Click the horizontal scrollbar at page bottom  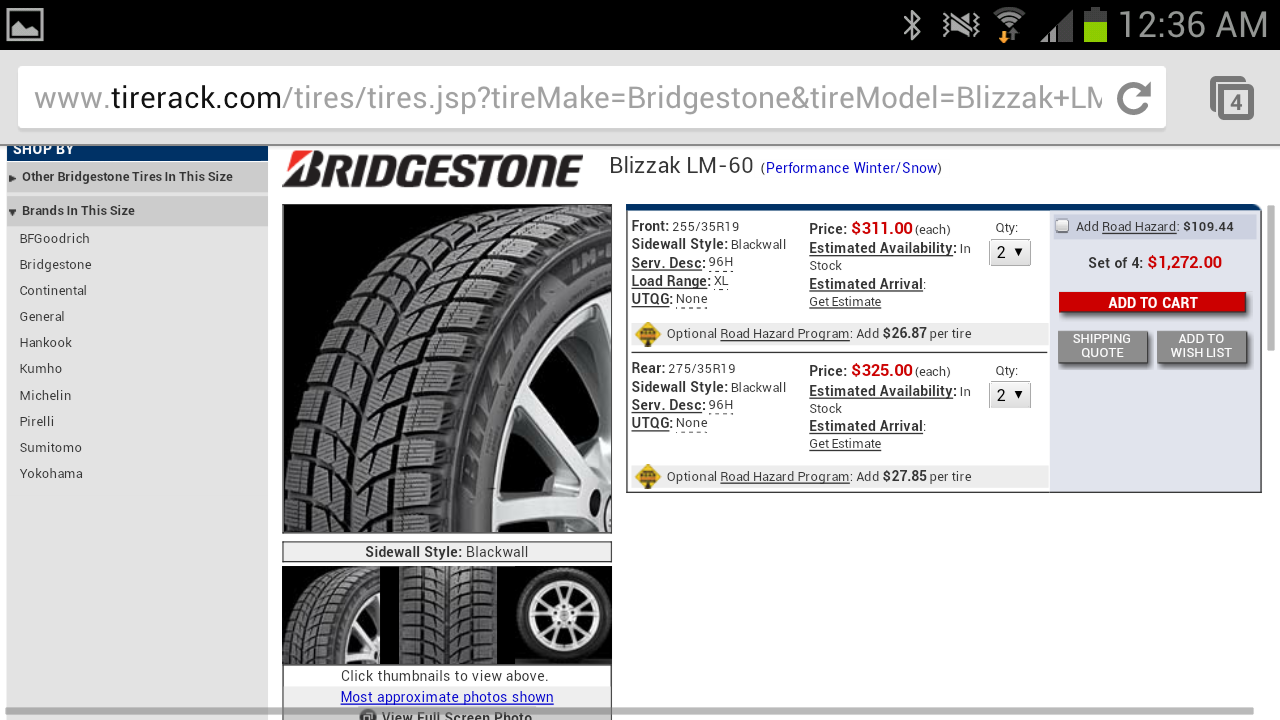tap(629, 711)
